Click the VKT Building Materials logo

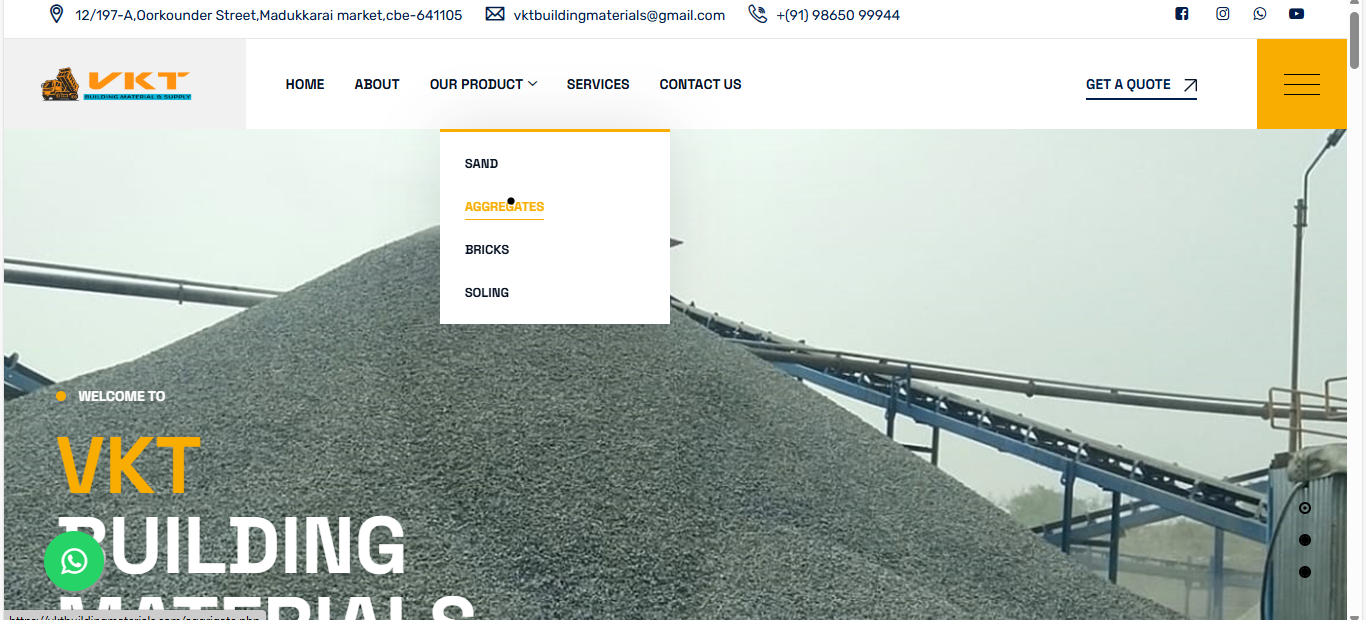click(115, 84)
